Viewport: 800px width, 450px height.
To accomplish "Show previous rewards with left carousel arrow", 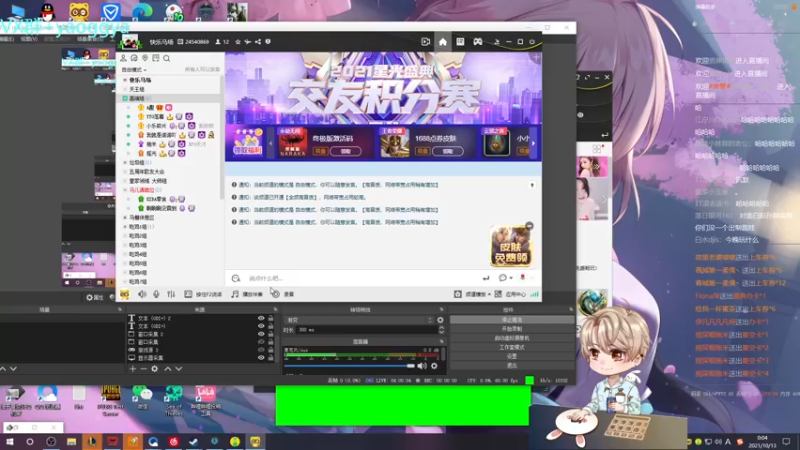I will click(270, 143).
